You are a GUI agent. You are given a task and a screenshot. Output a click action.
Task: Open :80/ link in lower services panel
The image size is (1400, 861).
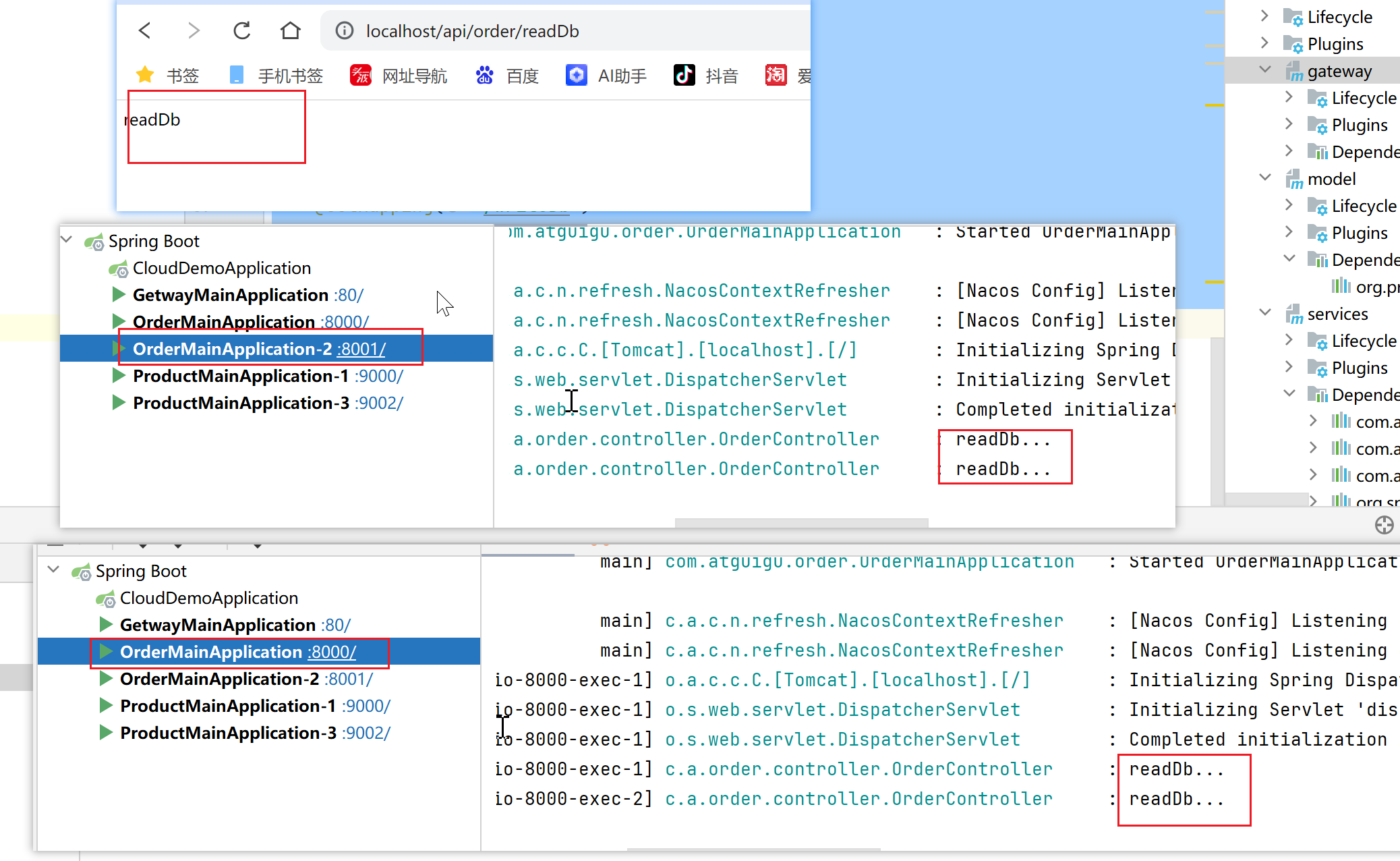tap(336, 625)
